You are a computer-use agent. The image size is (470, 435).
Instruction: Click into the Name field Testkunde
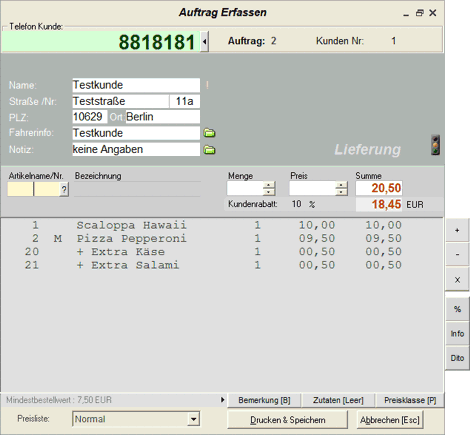(x=136, y=85)
